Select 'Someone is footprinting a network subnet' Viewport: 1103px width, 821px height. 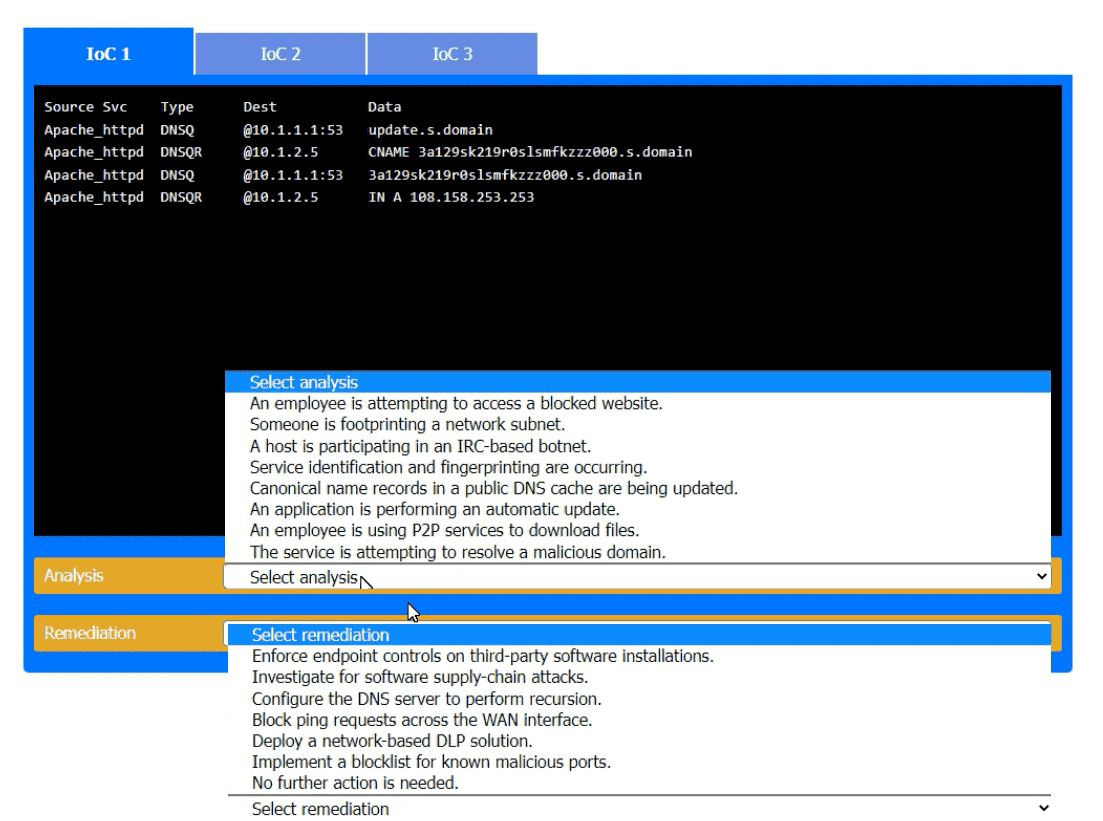[407, 425]
